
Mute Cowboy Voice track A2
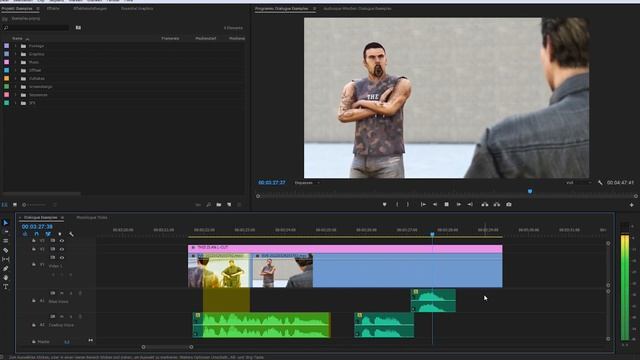click(62, 316)
